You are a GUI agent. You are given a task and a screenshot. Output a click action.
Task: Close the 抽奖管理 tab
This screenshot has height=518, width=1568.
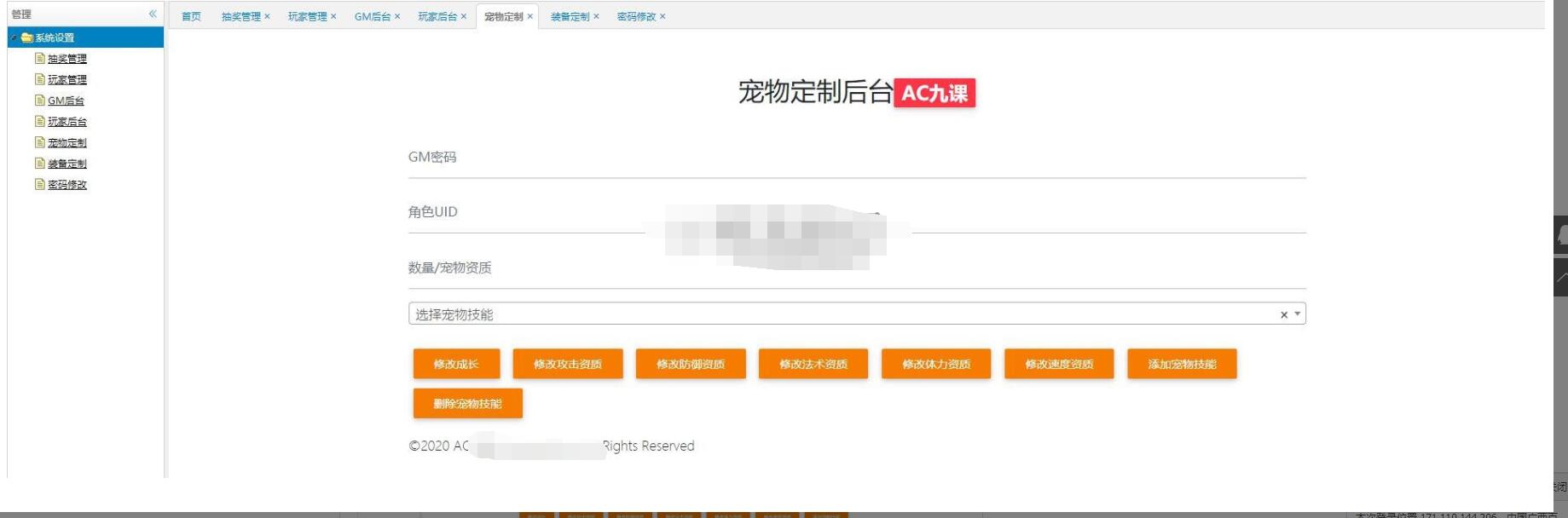coord(267,16)
